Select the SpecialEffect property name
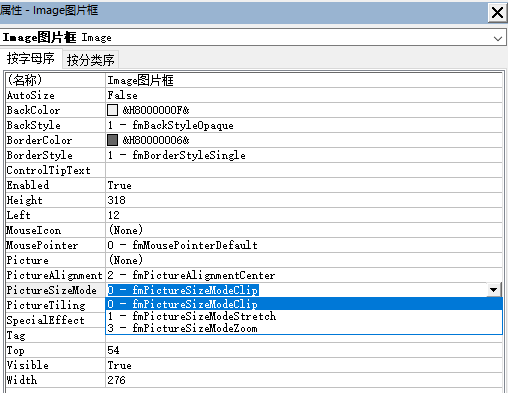 tap(55, 320)
